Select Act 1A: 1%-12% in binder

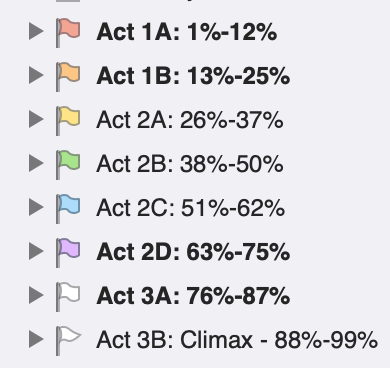[x=187, y=33]
